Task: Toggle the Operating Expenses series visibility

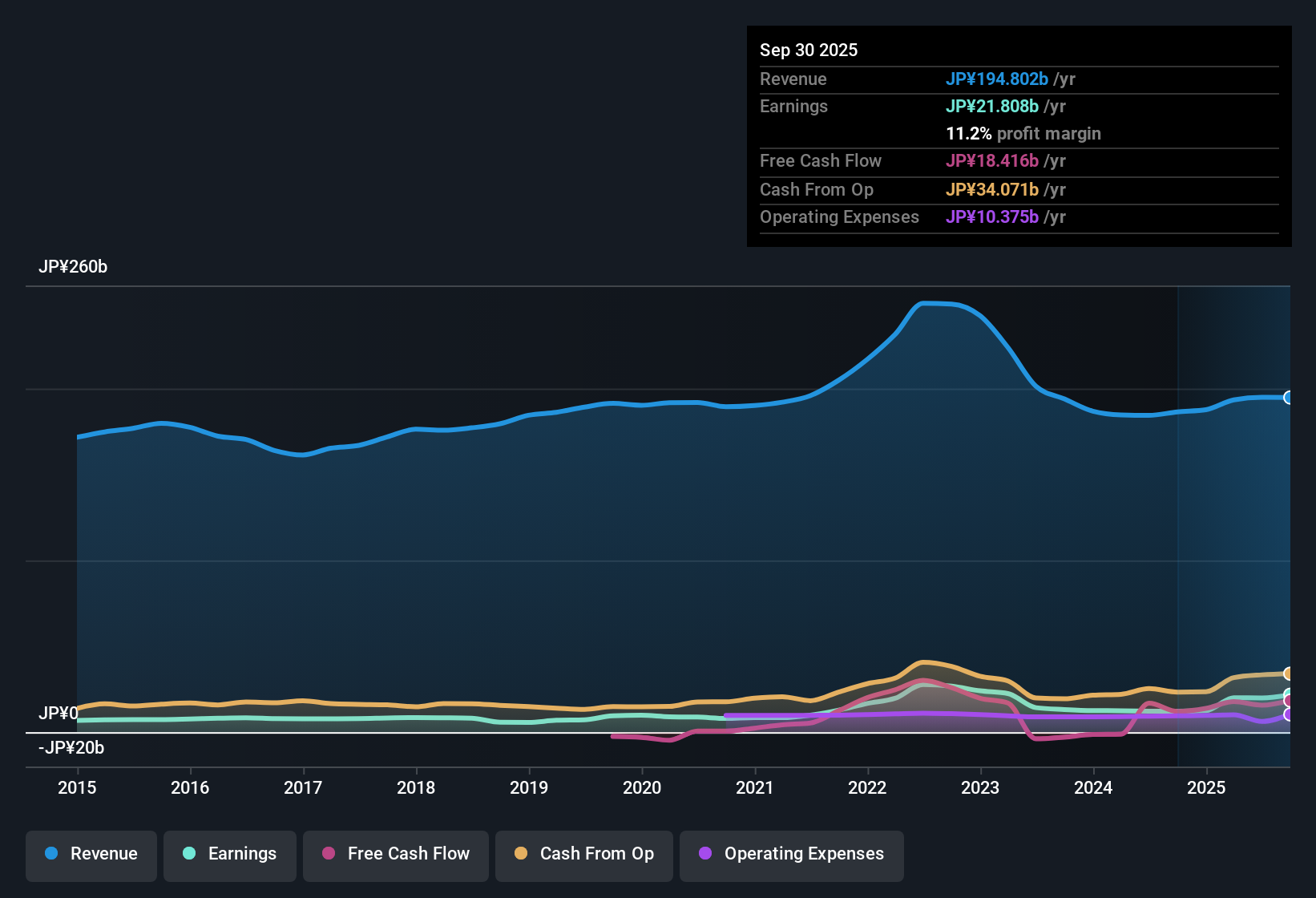Action: (791, 855)
